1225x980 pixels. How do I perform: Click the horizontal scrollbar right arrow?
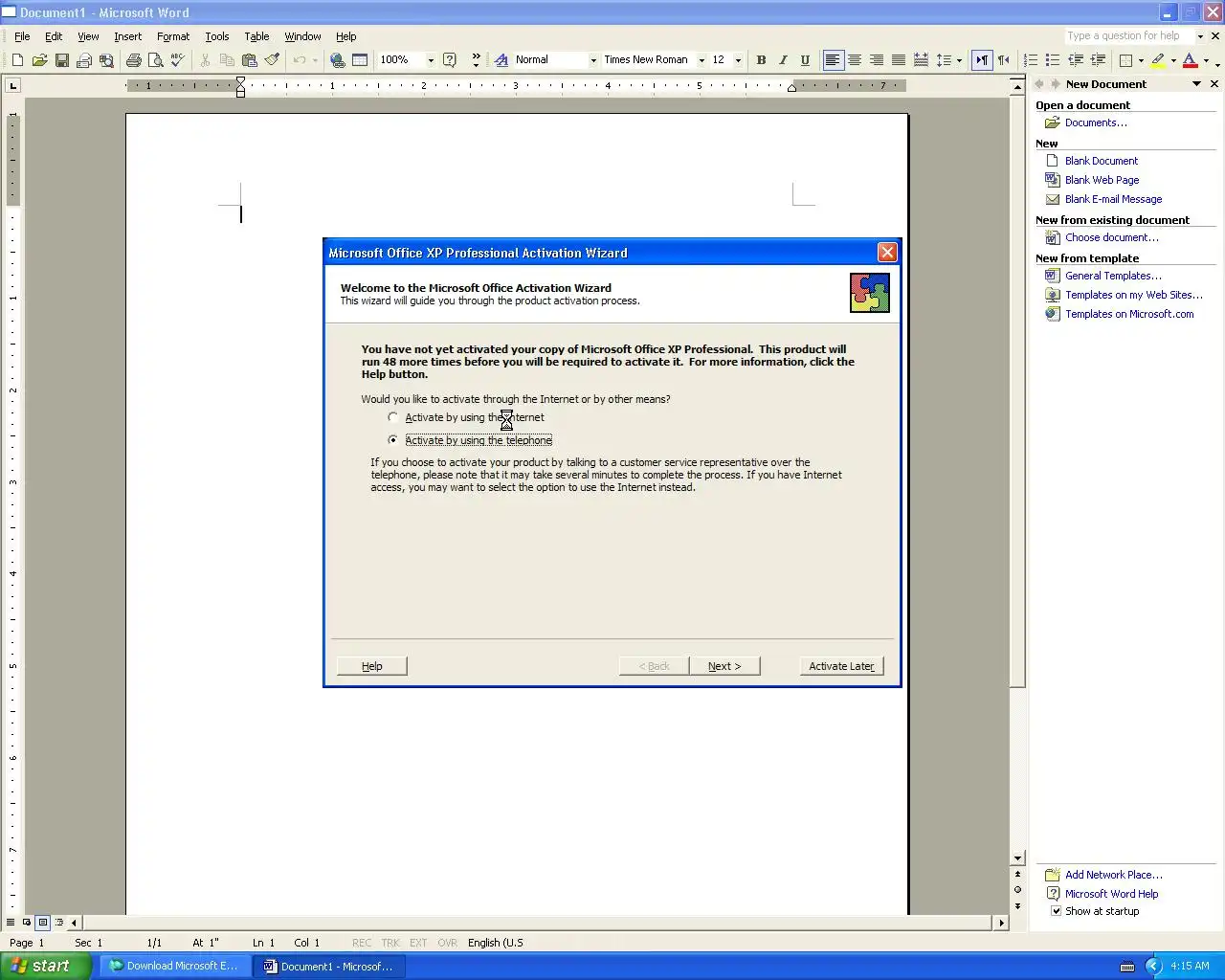[1002, 924]
